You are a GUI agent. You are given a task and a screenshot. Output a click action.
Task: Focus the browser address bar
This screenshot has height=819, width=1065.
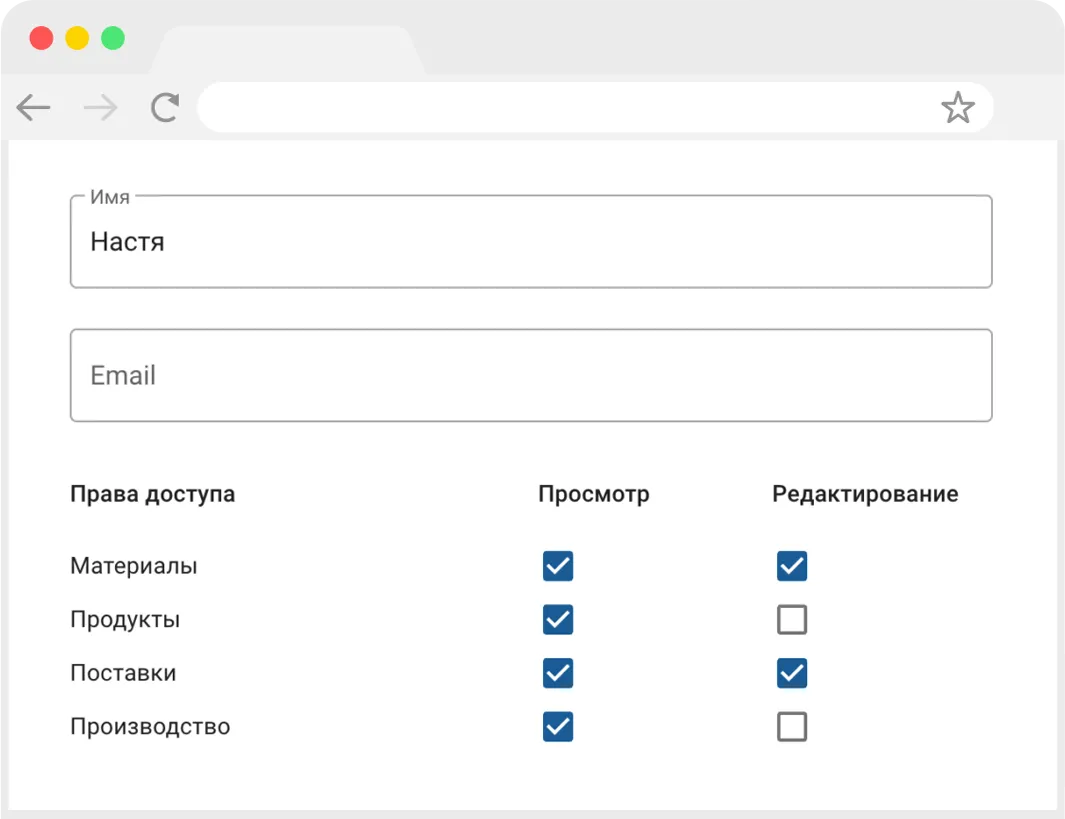click(x=595, y=107)
